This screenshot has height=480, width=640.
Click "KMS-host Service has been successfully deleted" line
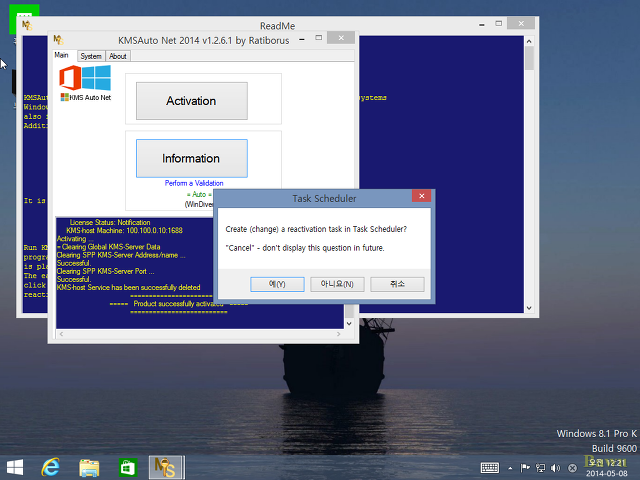129,287
